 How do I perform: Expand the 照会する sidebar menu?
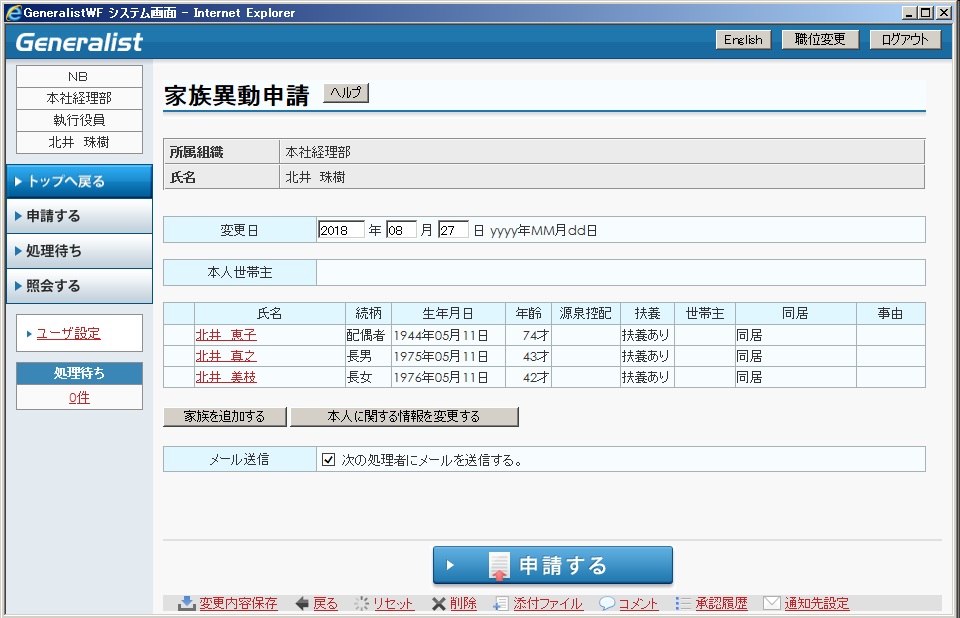[x=78, y=286]
